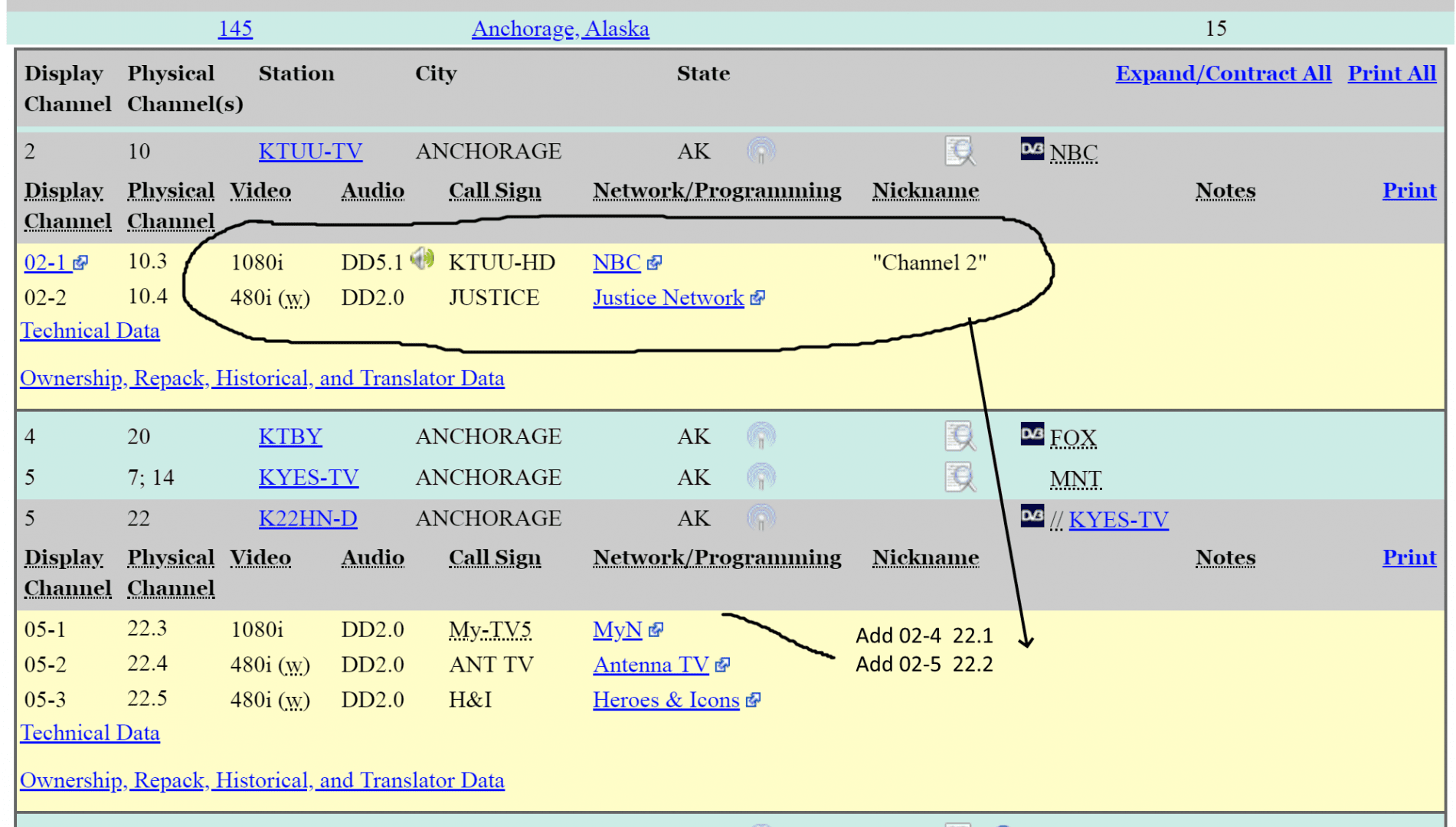Expand Ownership, Repack, Historical data under KTUU-TV
The width and height of the screenshot is (1456, 827).
[x=262, y=378]
